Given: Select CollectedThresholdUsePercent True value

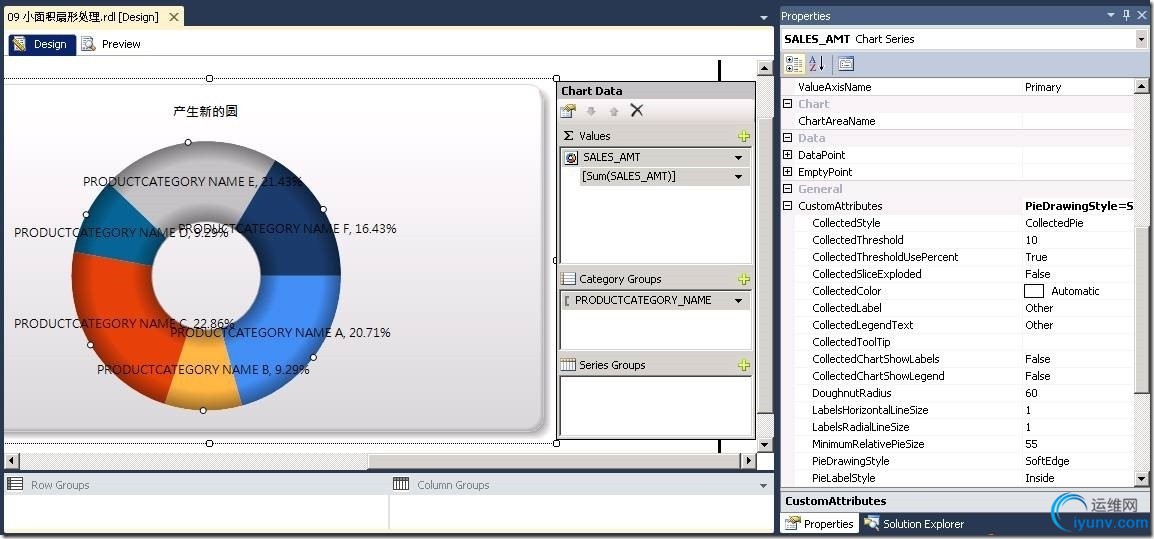Looking at the screenshot, I should pos(1036,257).
